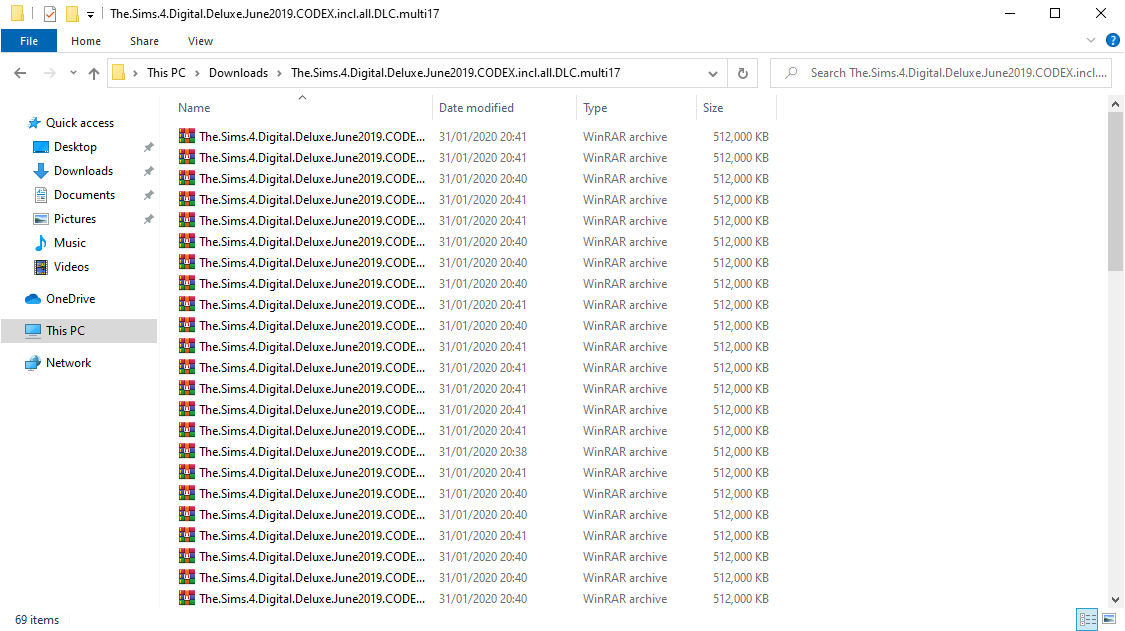
Task: Switch to the Share ribbon tab
Action: point(144,41)
